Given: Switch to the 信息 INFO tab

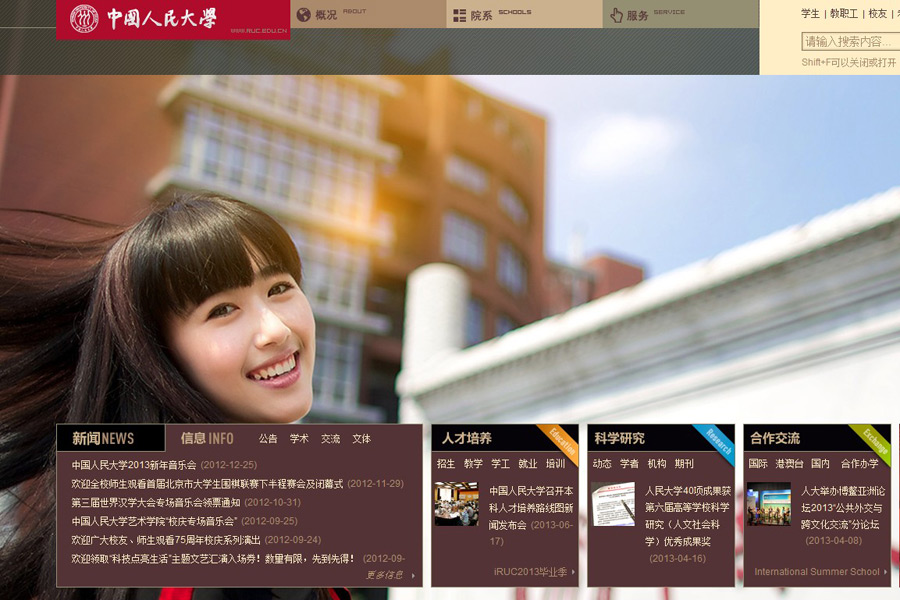Looking at the screenshot, I should click(207, 438).
